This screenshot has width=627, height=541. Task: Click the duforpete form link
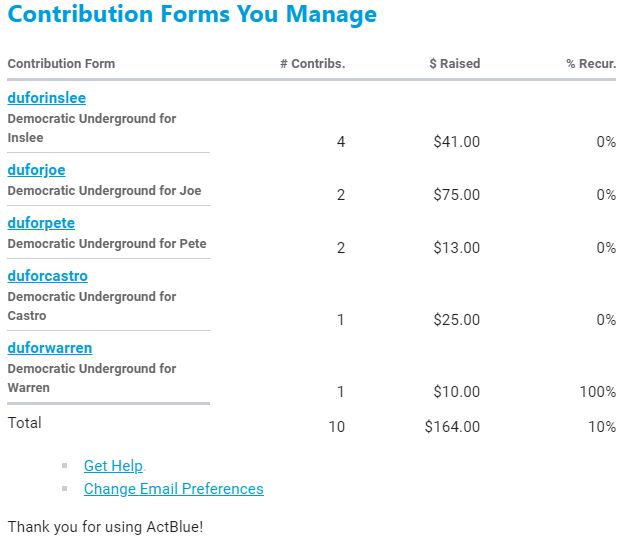41,223
